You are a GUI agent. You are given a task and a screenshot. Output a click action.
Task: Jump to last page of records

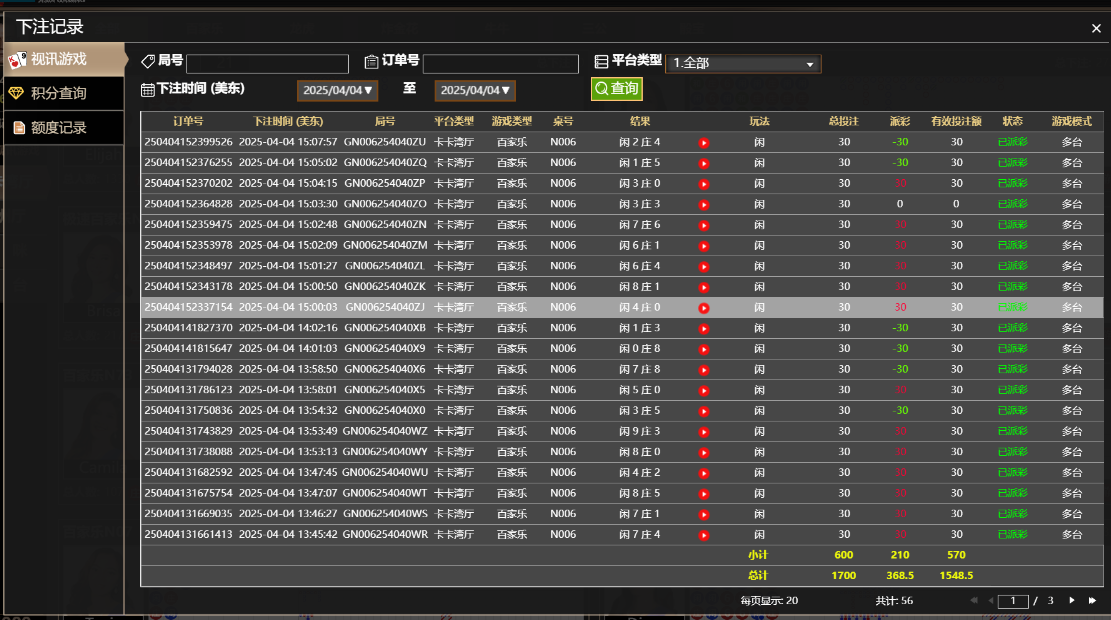[x=1092, y=601]
